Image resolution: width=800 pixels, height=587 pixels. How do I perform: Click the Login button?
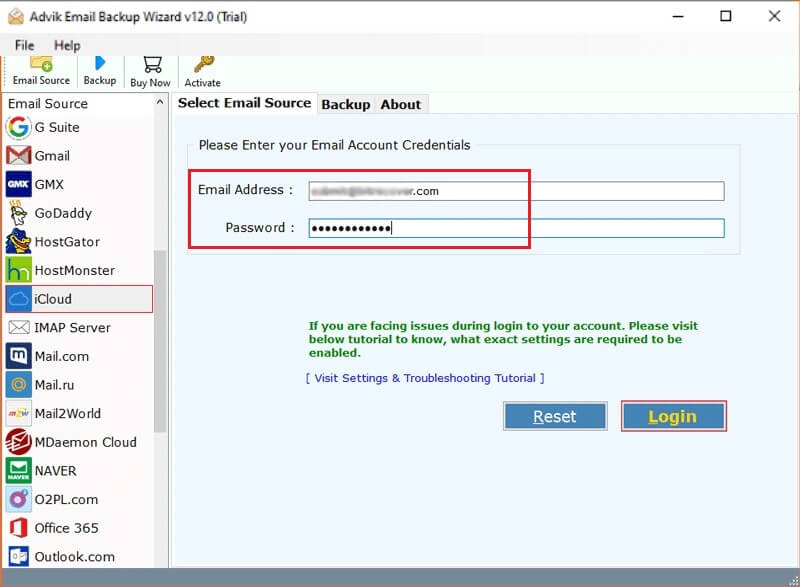pyautogui.click(x=673, y=416)
